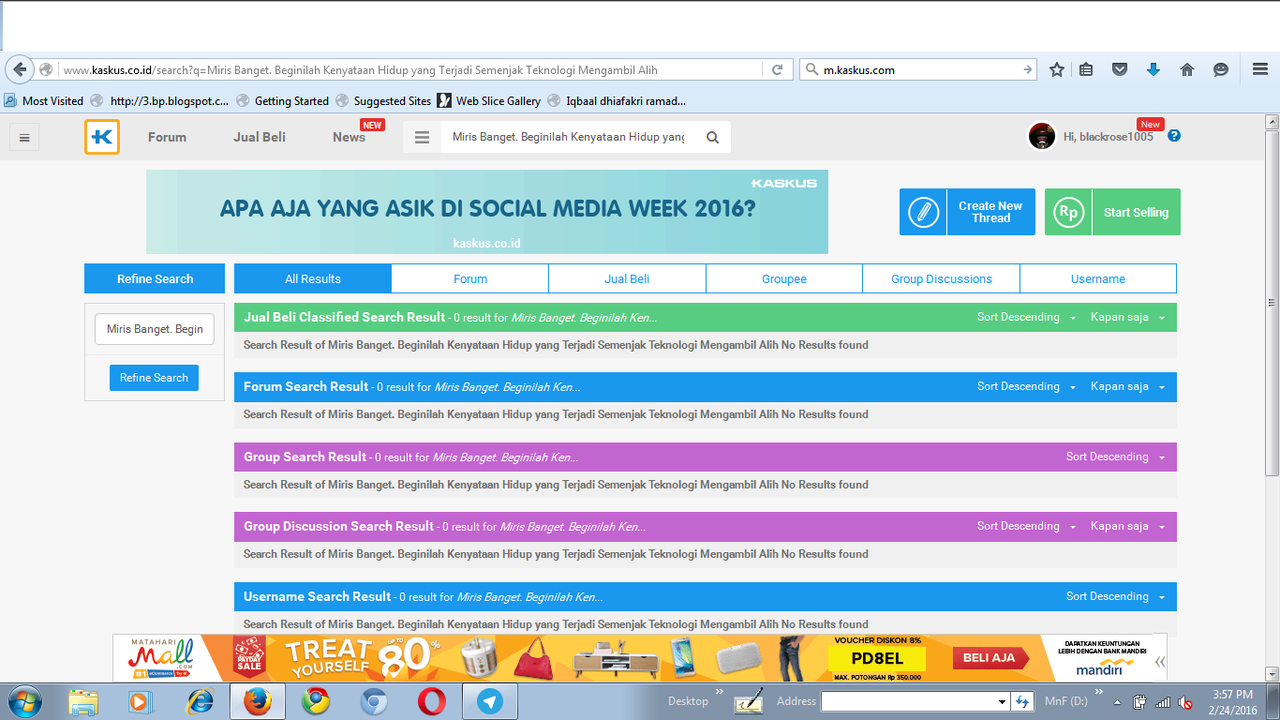Switch to the Forum results tab
Viewport: 1280px width, 720px height.
470,279
